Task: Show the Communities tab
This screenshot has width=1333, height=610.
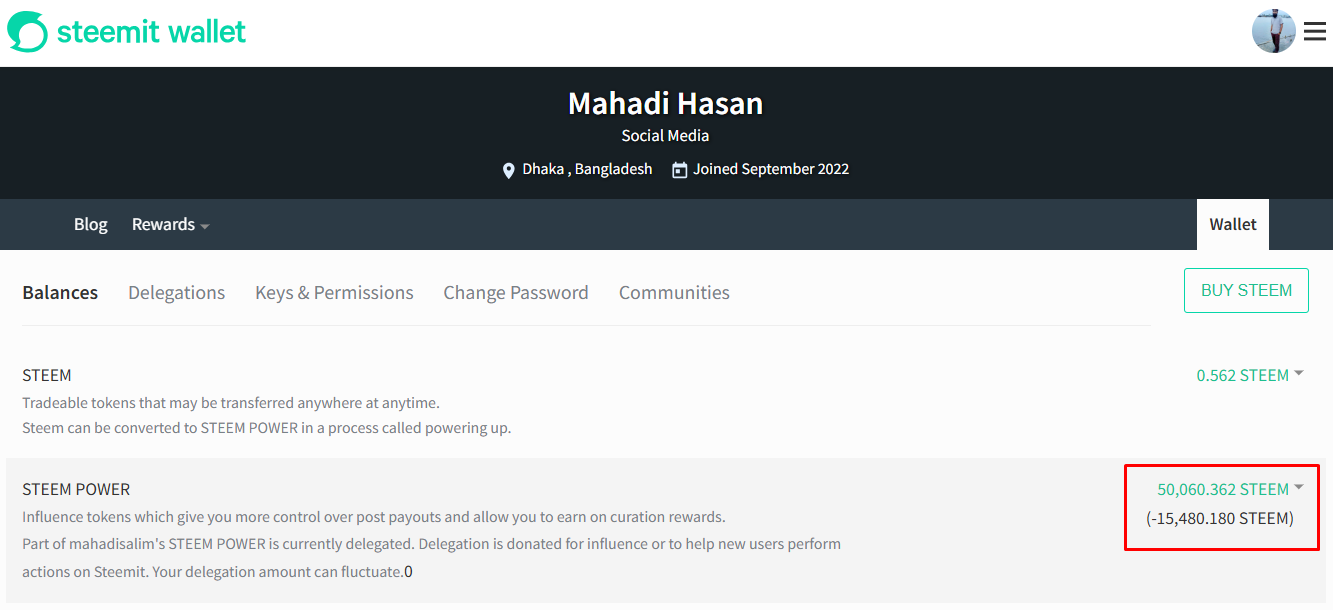Action: (674, 293)
